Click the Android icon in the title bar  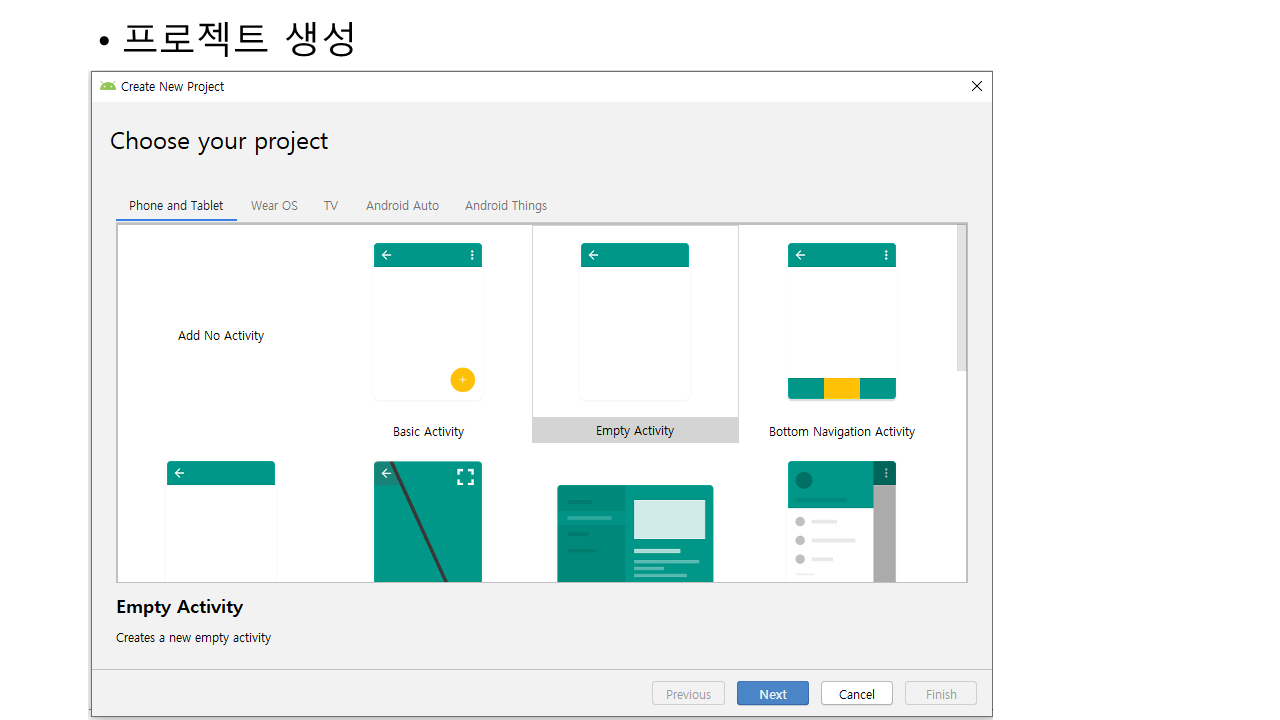[108, 87]
